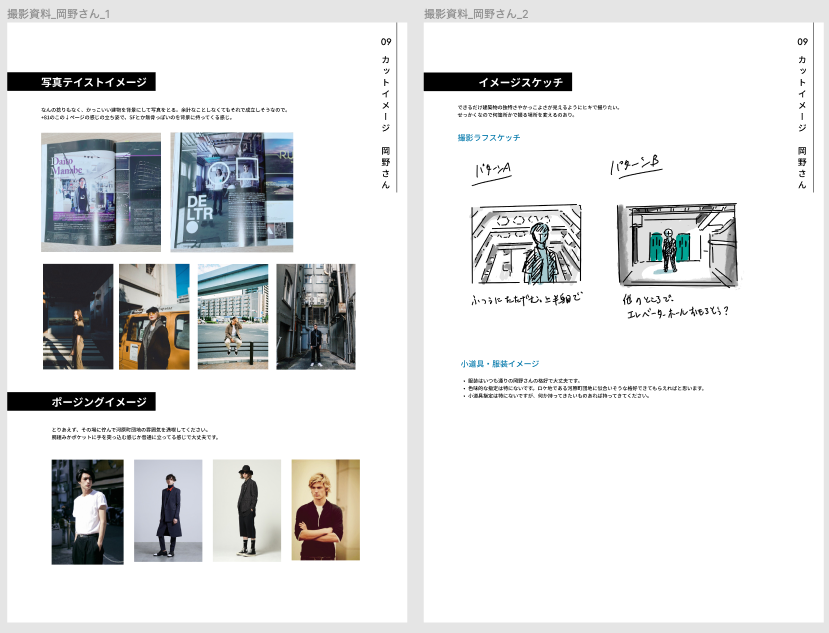Viewport: 829px width, 633px height.
Task: Choose the white t-shirt pose photo
Action: point(87,511)
